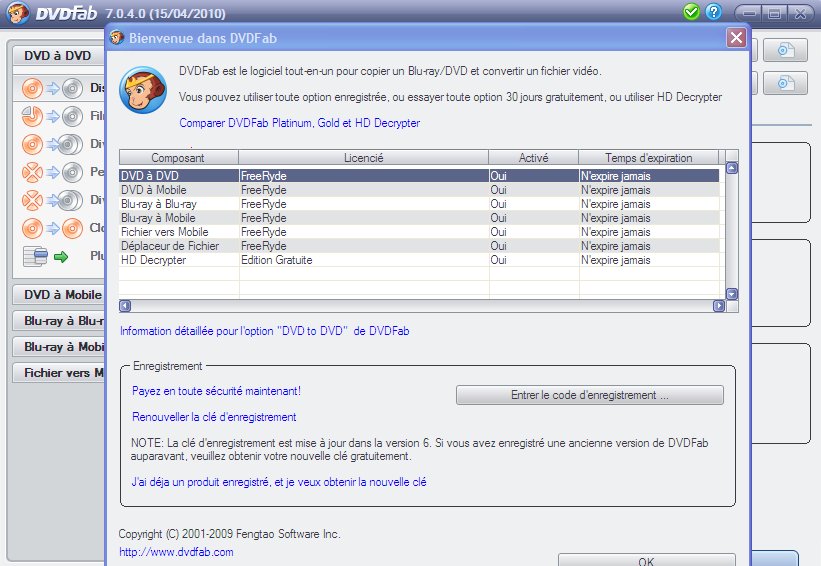821x566 pixels.
Task: Open the DVD à Mobile sidebar section
Action: [58, 295]
